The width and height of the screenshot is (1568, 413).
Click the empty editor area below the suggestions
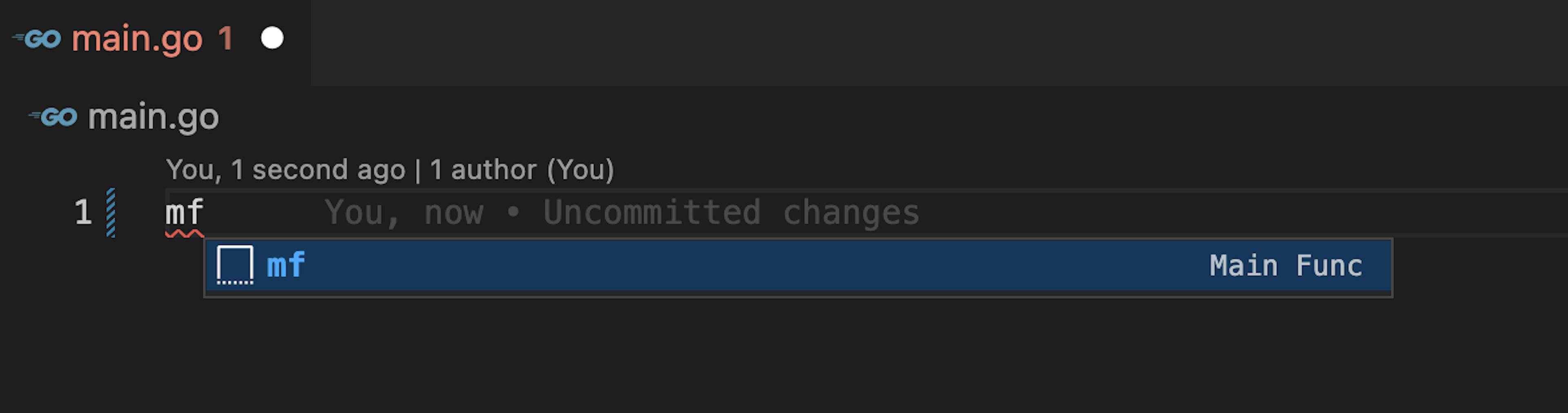[x=784, y=356]
